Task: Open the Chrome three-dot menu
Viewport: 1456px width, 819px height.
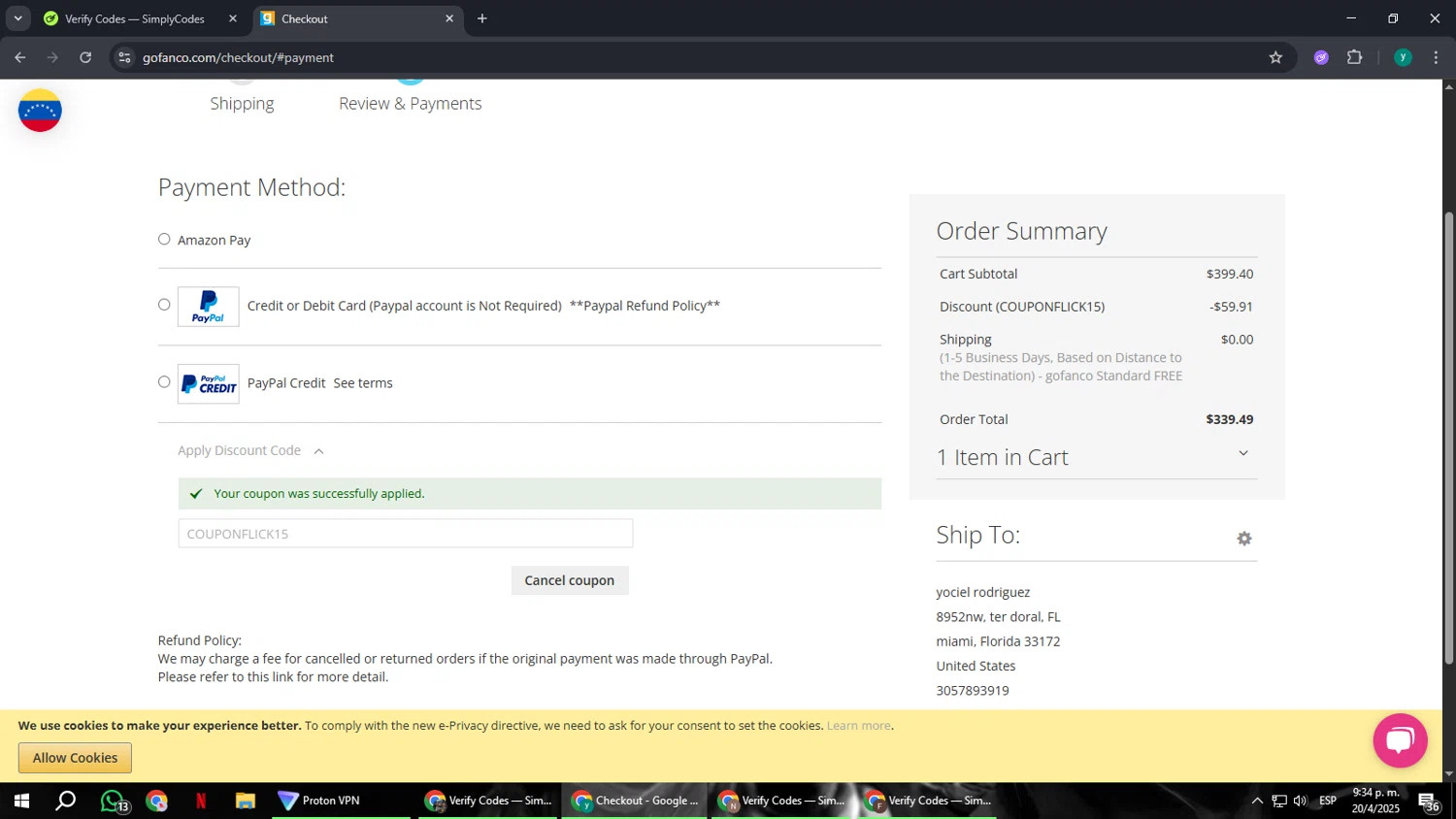Action: point(1436,57)
